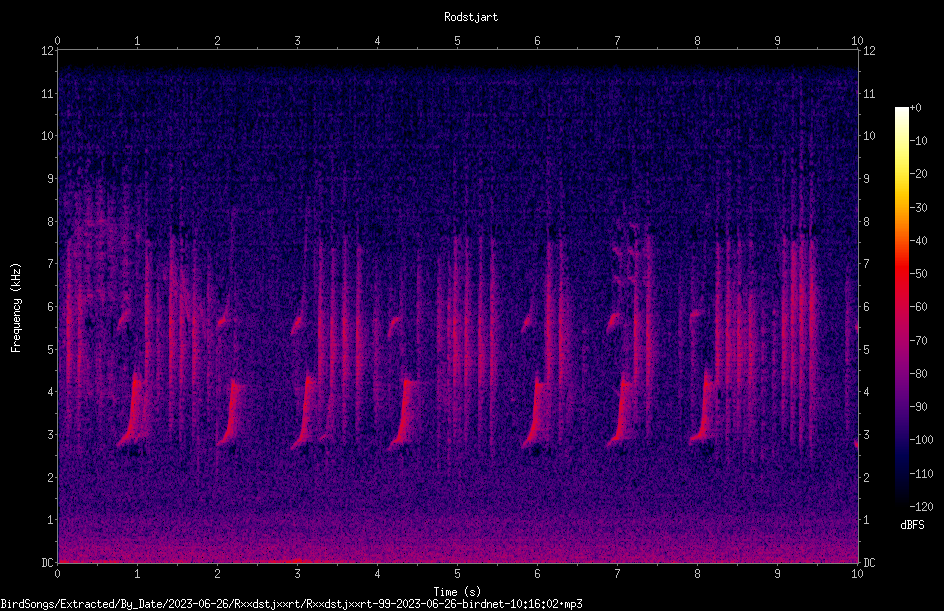Click the file path text at the bottom
944x611 pixels.
[x=291, y=604]
